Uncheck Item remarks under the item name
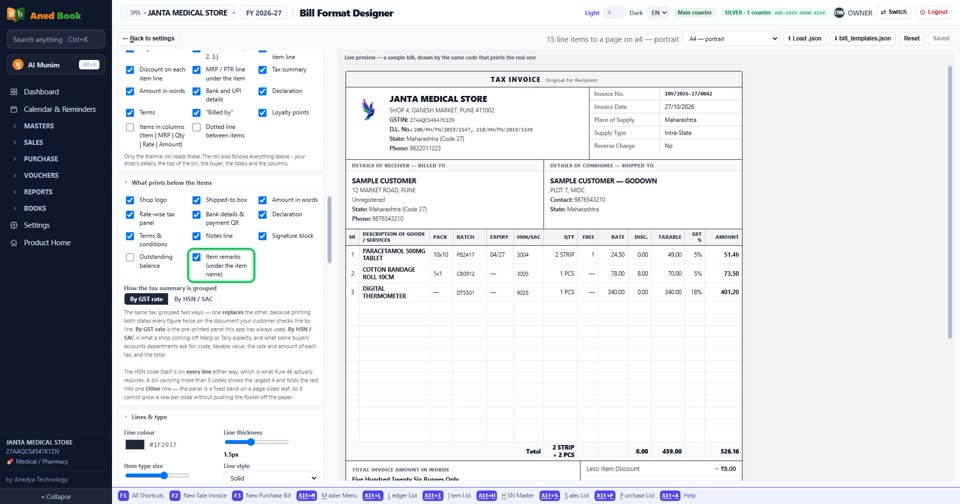Viewport: 960px width, 504px height. 196,257
